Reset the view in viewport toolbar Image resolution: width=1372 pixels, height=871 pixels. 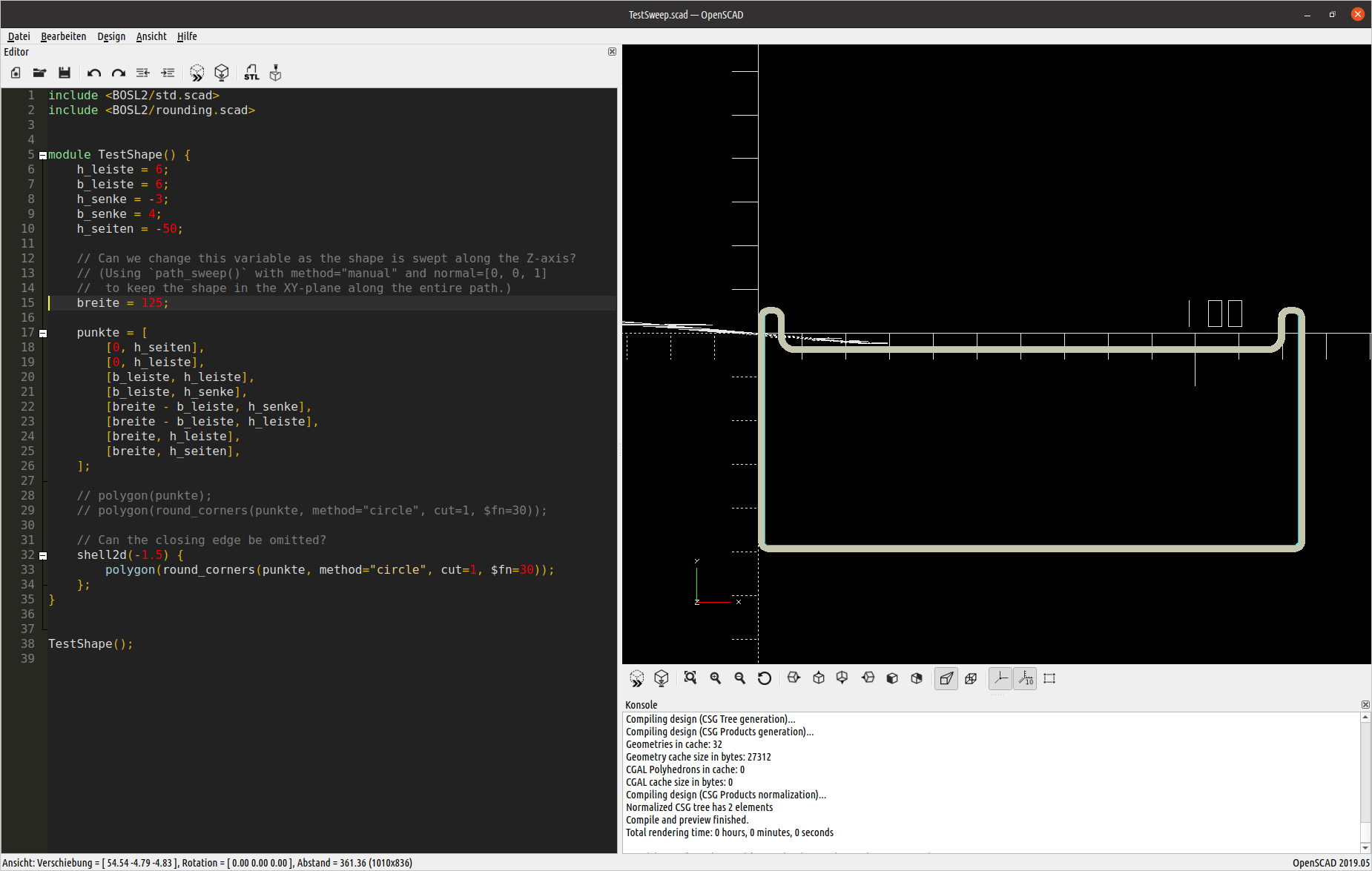(765, 678)
